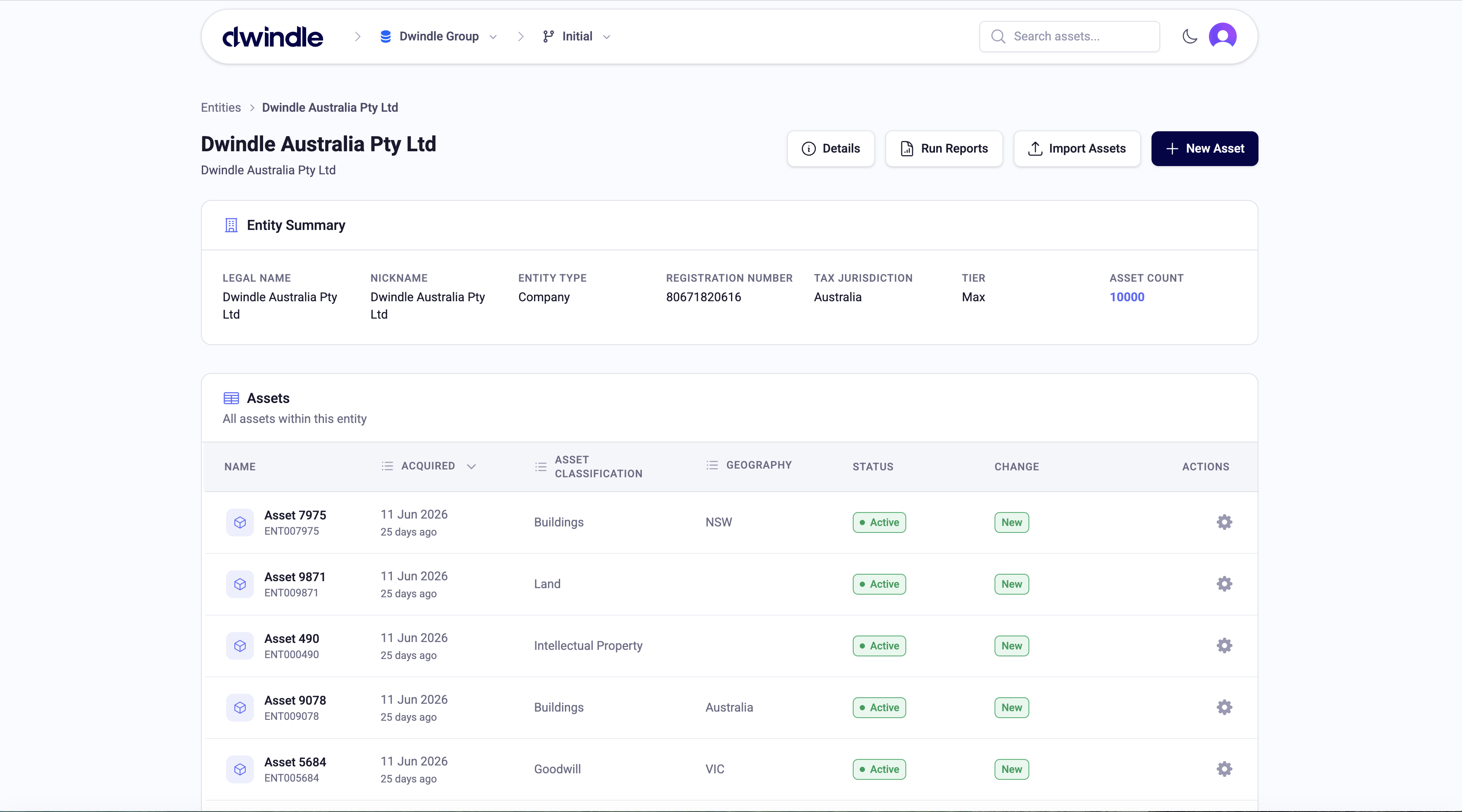Open Geography column filter icon
The width and height of the screenshot is (1462, 812).
click(x=712, y=465)
